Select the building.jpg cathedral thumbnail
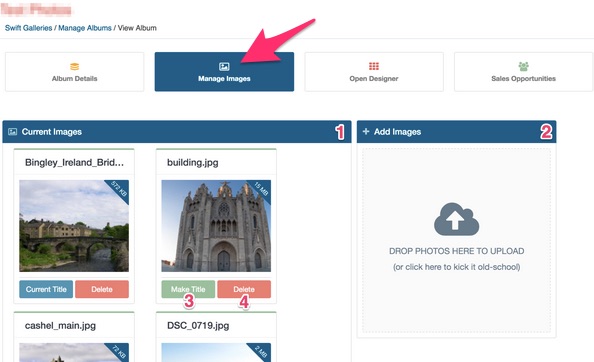Viewport: 594px width, 362px height. coord(216,226)
